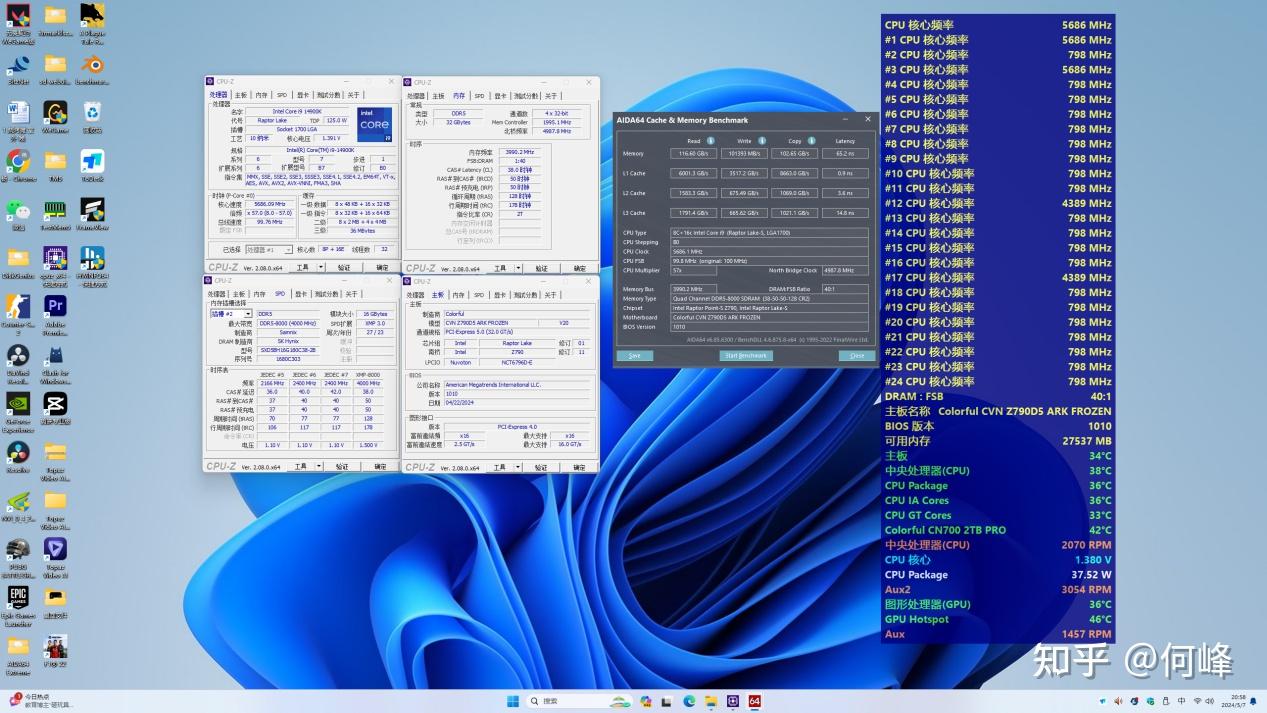Launch Counter-Strike desktop shortcut

tap(18, 307)
